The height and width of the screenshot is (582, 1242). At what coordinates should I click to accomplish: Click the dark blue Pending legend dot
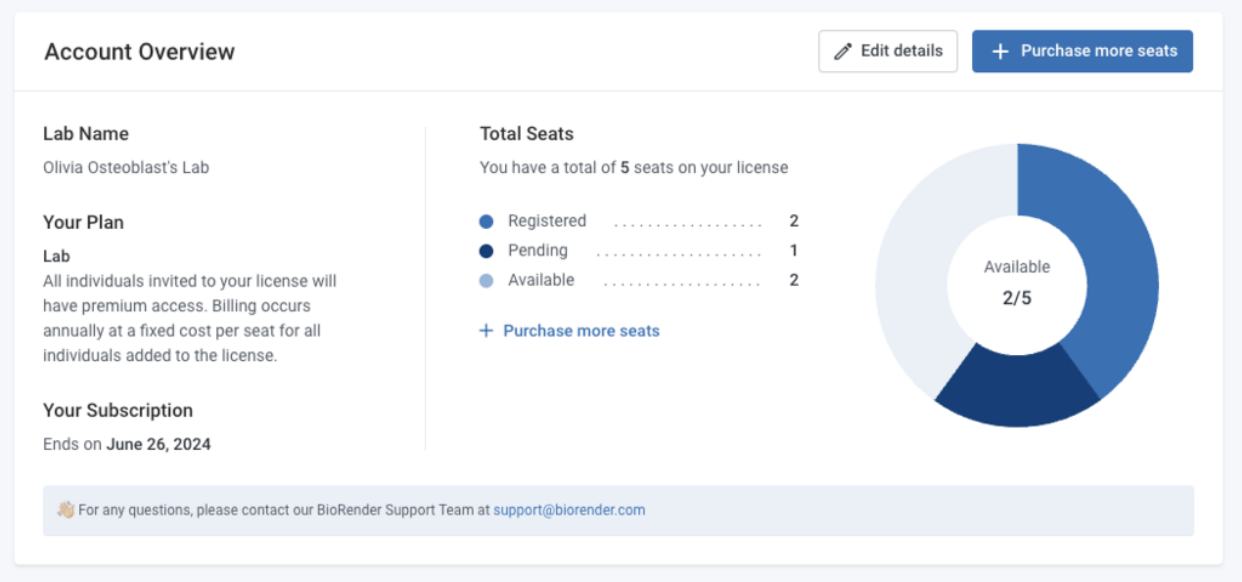point(486,252)
